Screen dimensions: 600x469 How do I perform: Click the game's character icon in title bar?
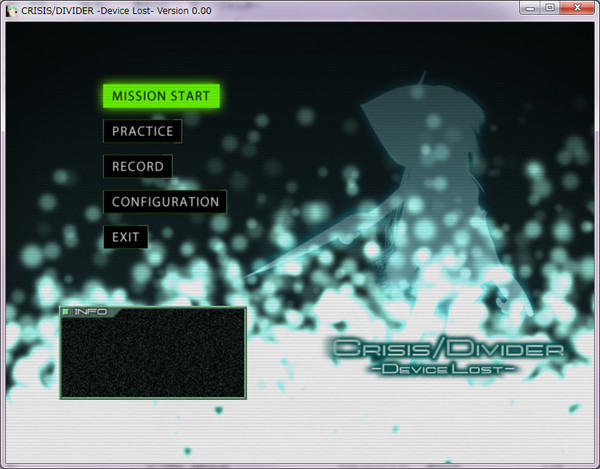coord(12,10)
